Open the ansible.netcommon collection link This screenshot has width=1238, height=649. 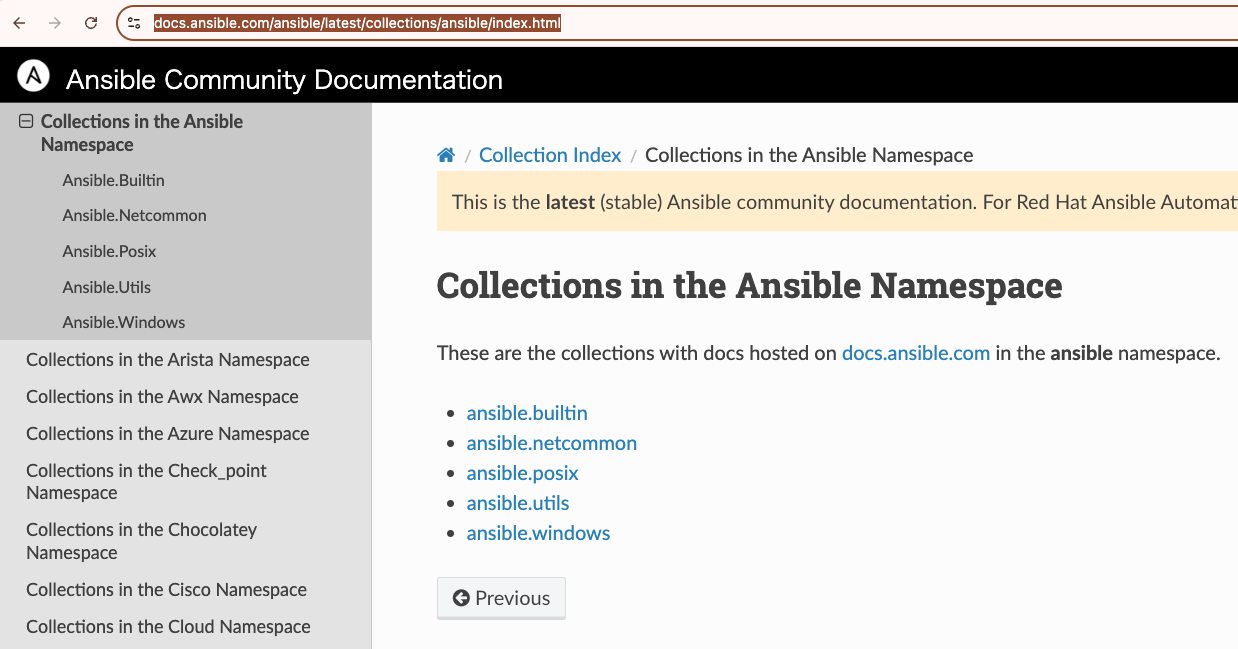click(551, 442)
